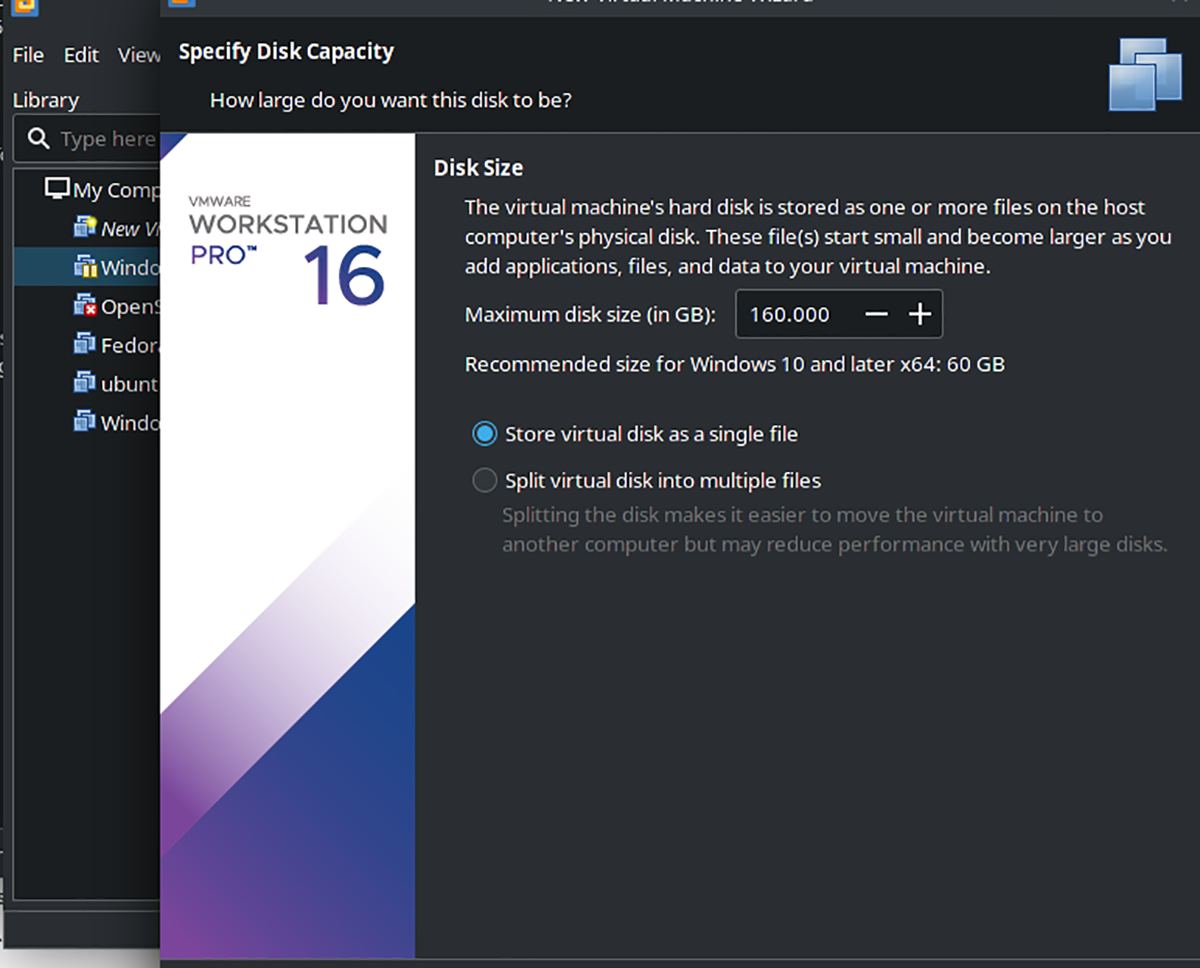Open the Edit menu

(81, 55)
